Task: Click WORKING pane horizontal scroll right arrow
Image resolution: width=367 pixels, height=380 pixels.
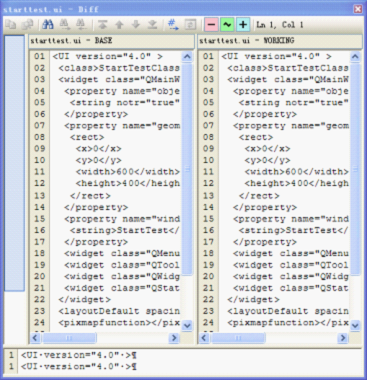Action: point(342,338)
